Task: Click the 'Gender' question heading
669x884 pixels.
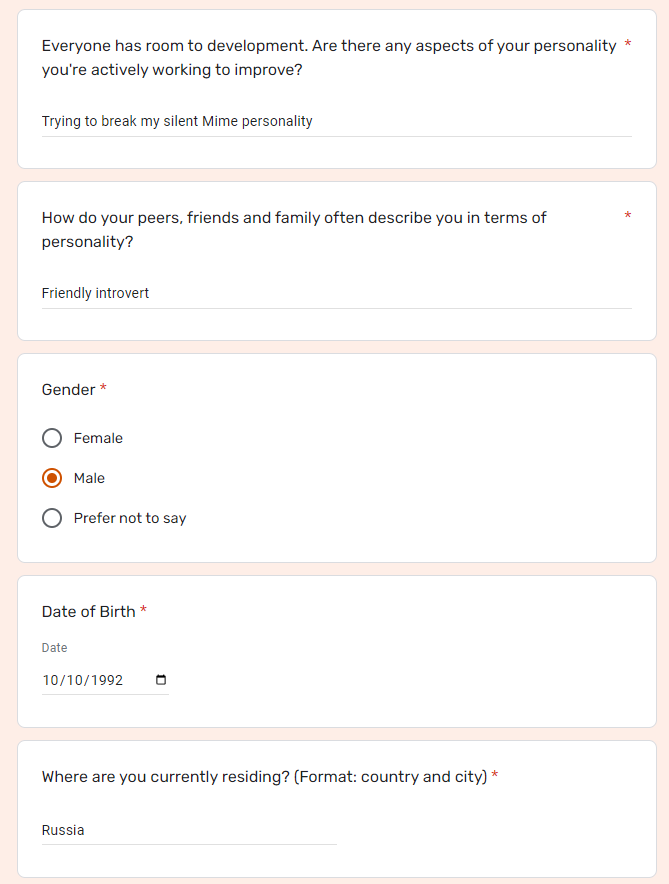Action: (x=68, y=390)
